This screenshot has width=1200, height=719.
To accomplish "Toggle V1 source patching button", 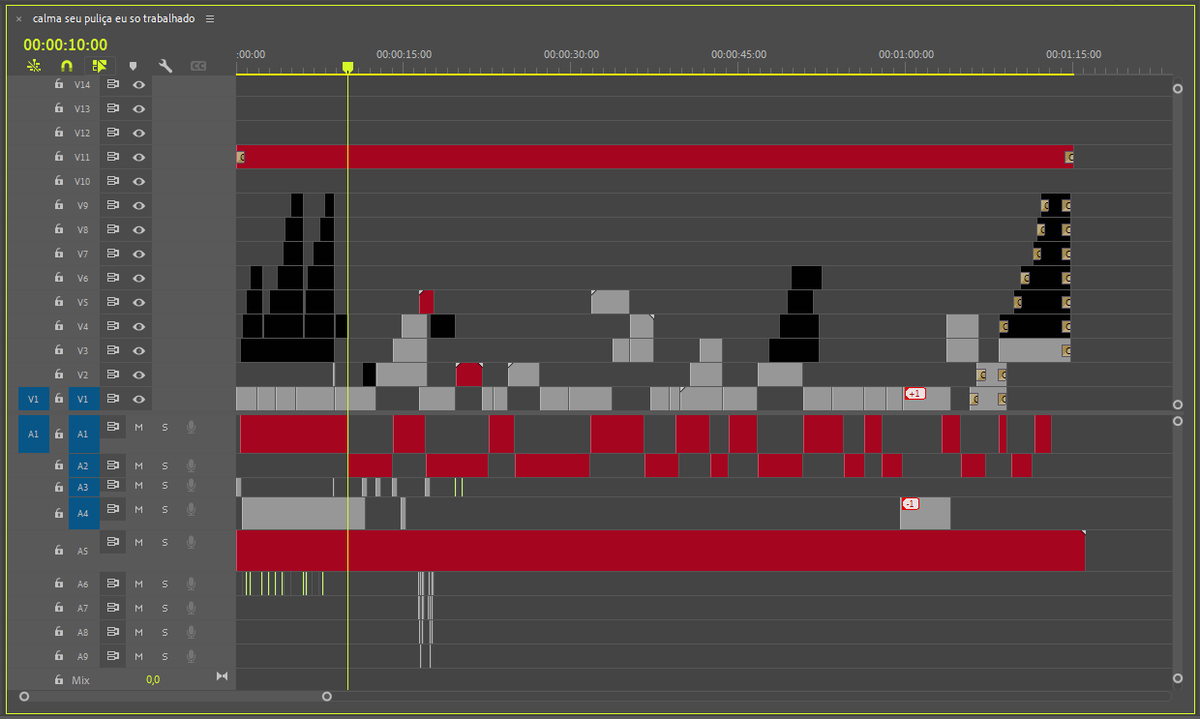I will tap(33, 399).
